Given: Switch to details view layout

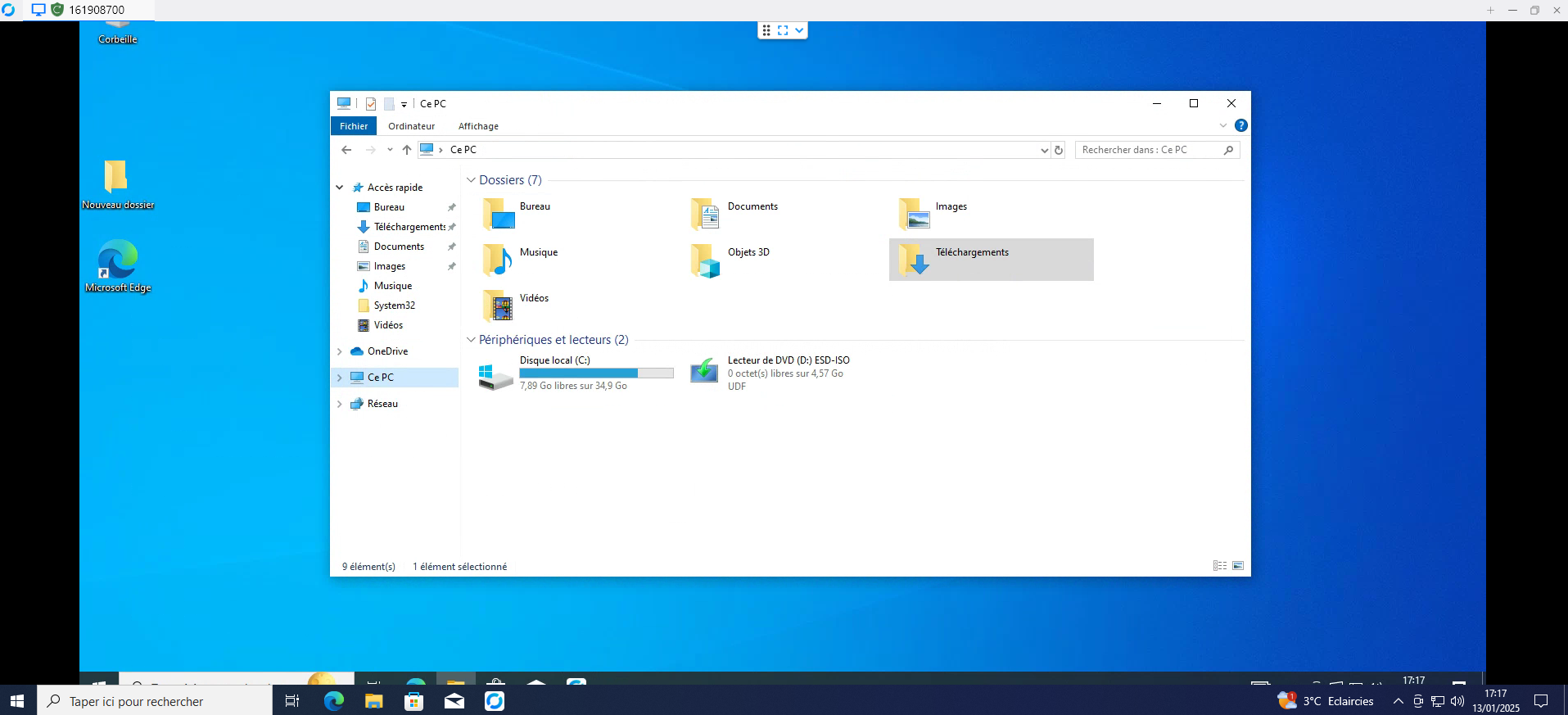Looking at the screenshot, I should [1219, 566].
